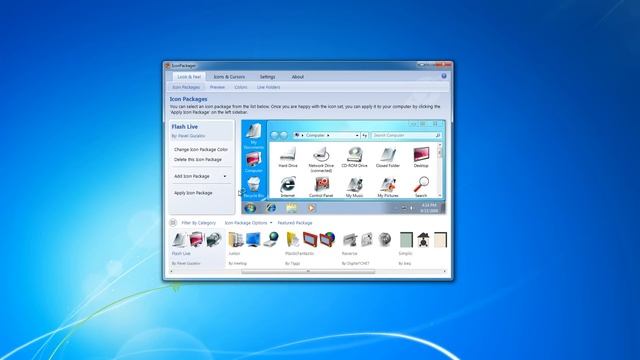Screen dimensions: 640x360
Task: Switch to the Look & Feel tab
Action: (189, 77)
